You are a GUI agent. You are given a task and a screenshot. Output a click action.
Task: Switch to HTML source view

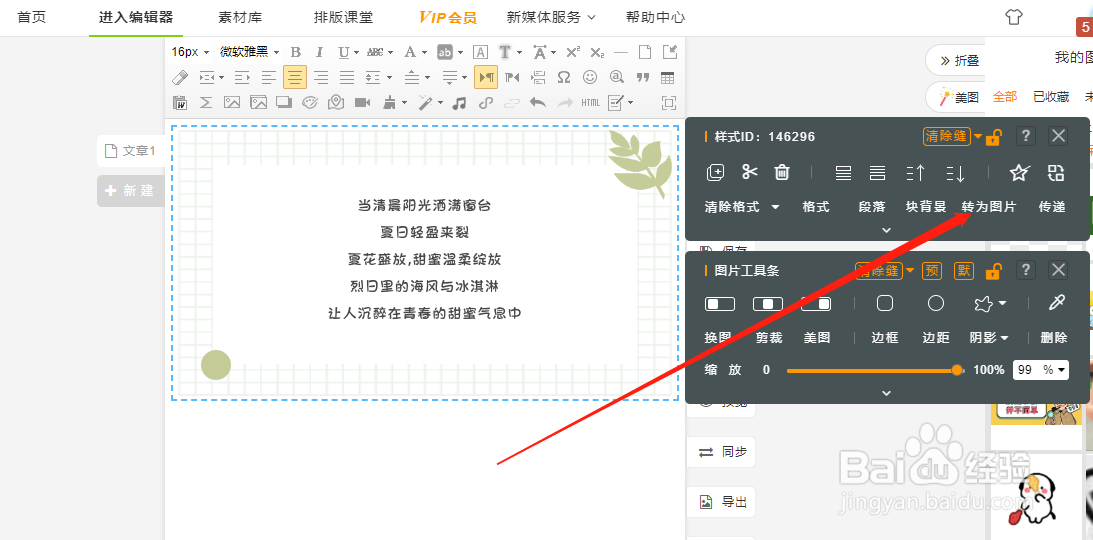tap(590, 102)
